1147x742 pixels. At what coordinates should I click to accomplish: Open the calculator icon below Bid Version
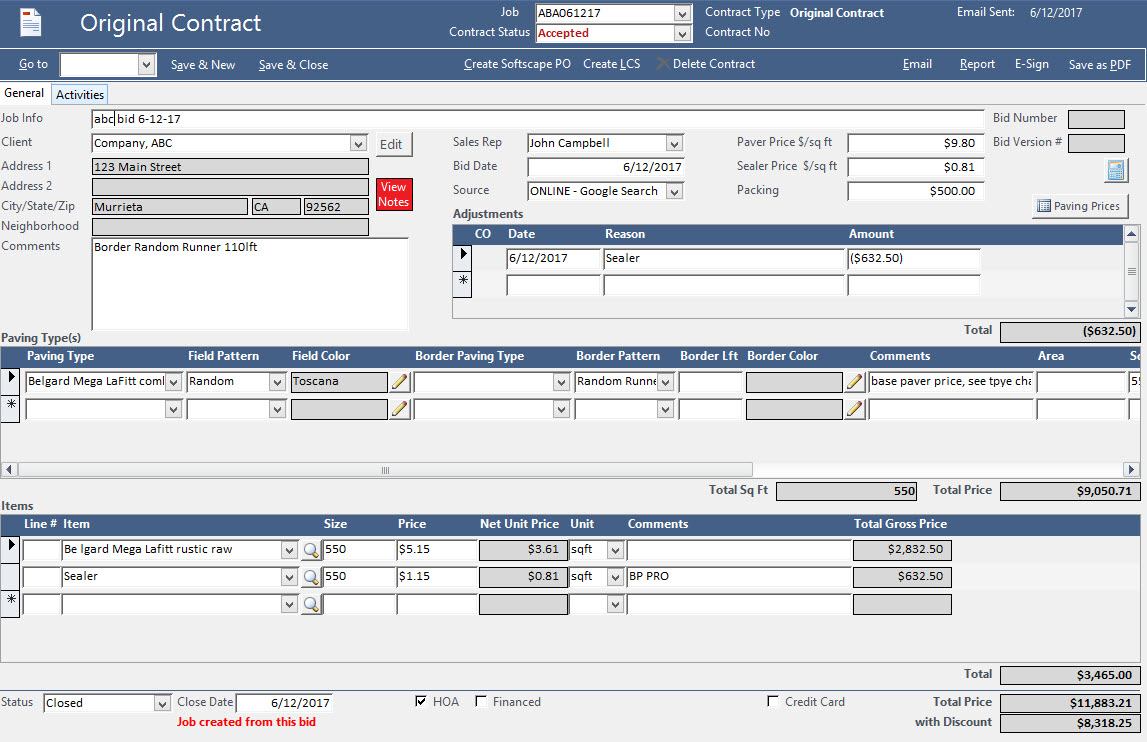pyautogui.click(x=1114, y=170)
